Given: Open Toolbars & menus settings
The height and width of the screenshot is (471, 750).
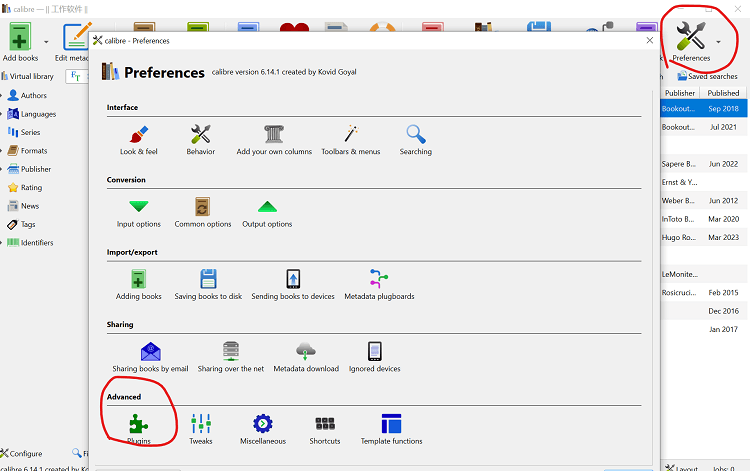Looking at the screenshot, I should tap(351, 140).
